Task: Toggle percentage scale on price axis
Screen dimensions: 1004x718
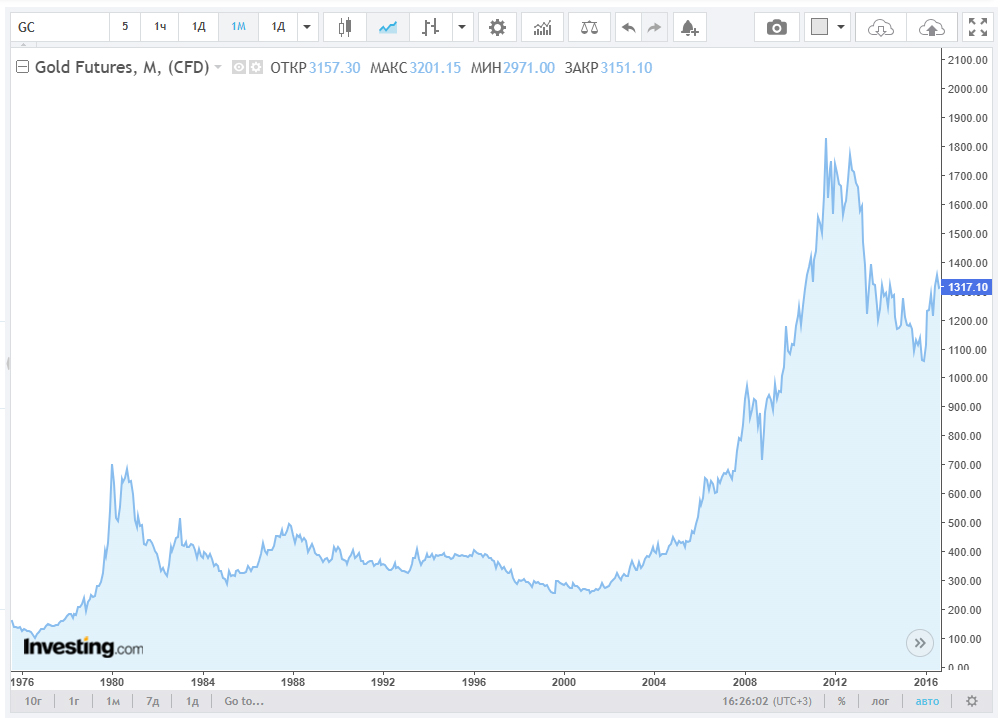Action: (x=842, y=701)
